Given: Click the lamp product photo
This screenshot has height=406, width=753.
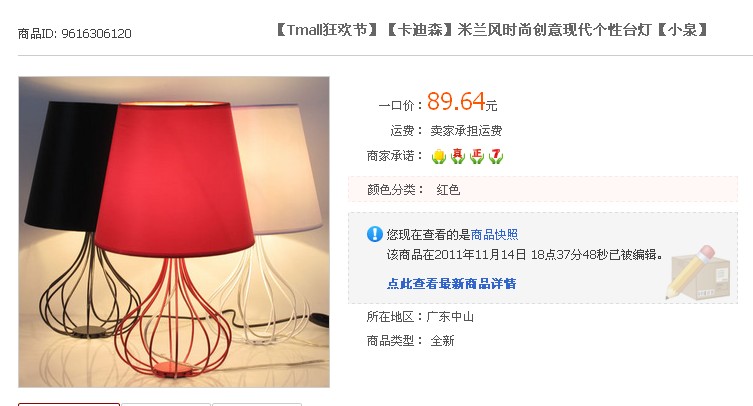Looking at the screenshot, I should pyautogui.click(x=174, y=232).
